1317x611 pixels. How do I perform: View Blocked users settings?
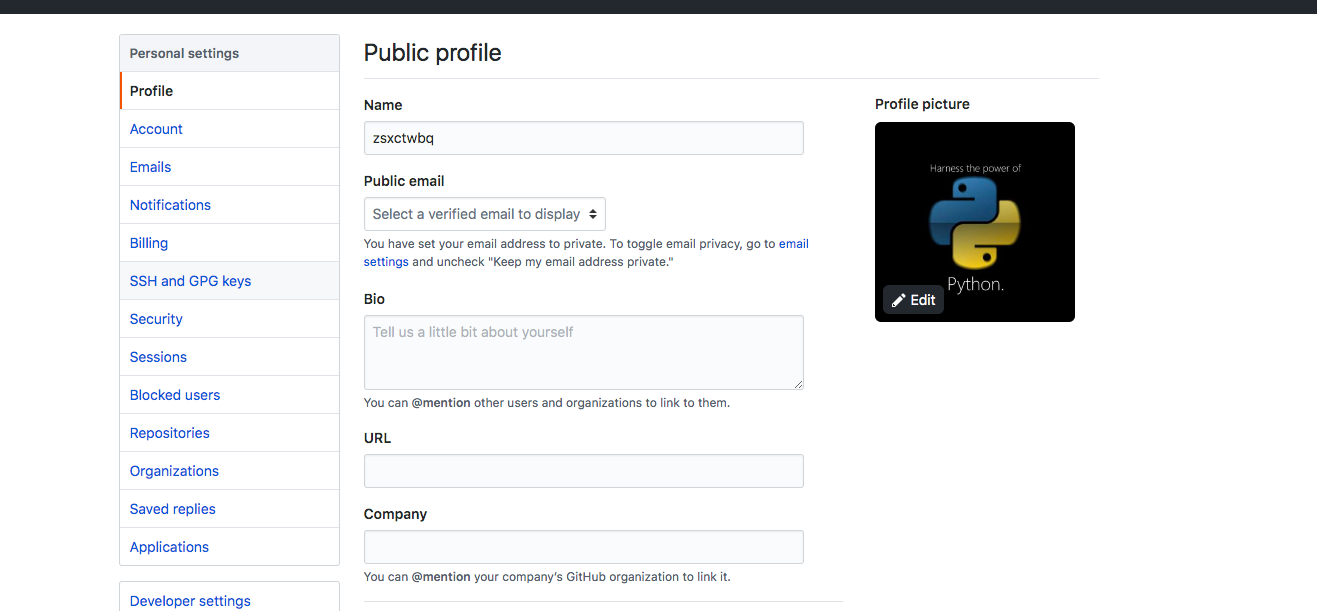(229, 395)
